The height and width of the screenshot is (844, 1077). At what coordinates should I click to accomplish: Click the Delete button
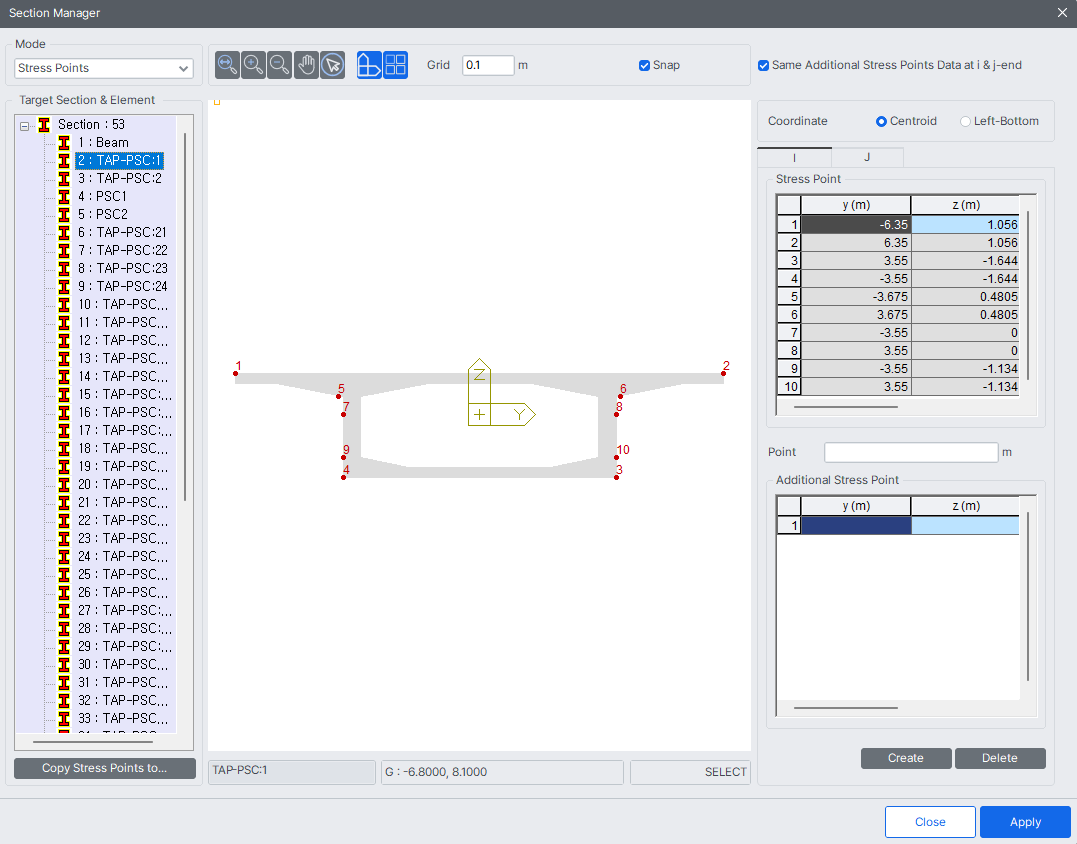tap(999, 758)
